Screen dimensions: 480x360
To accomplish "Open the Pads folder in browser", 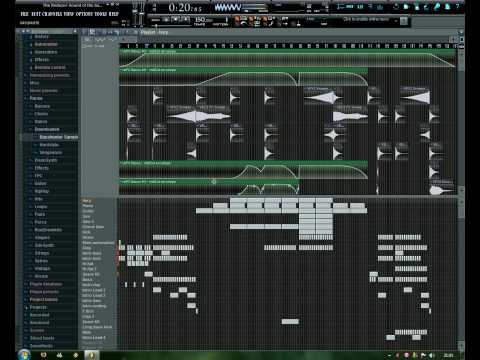I will 40,214.
